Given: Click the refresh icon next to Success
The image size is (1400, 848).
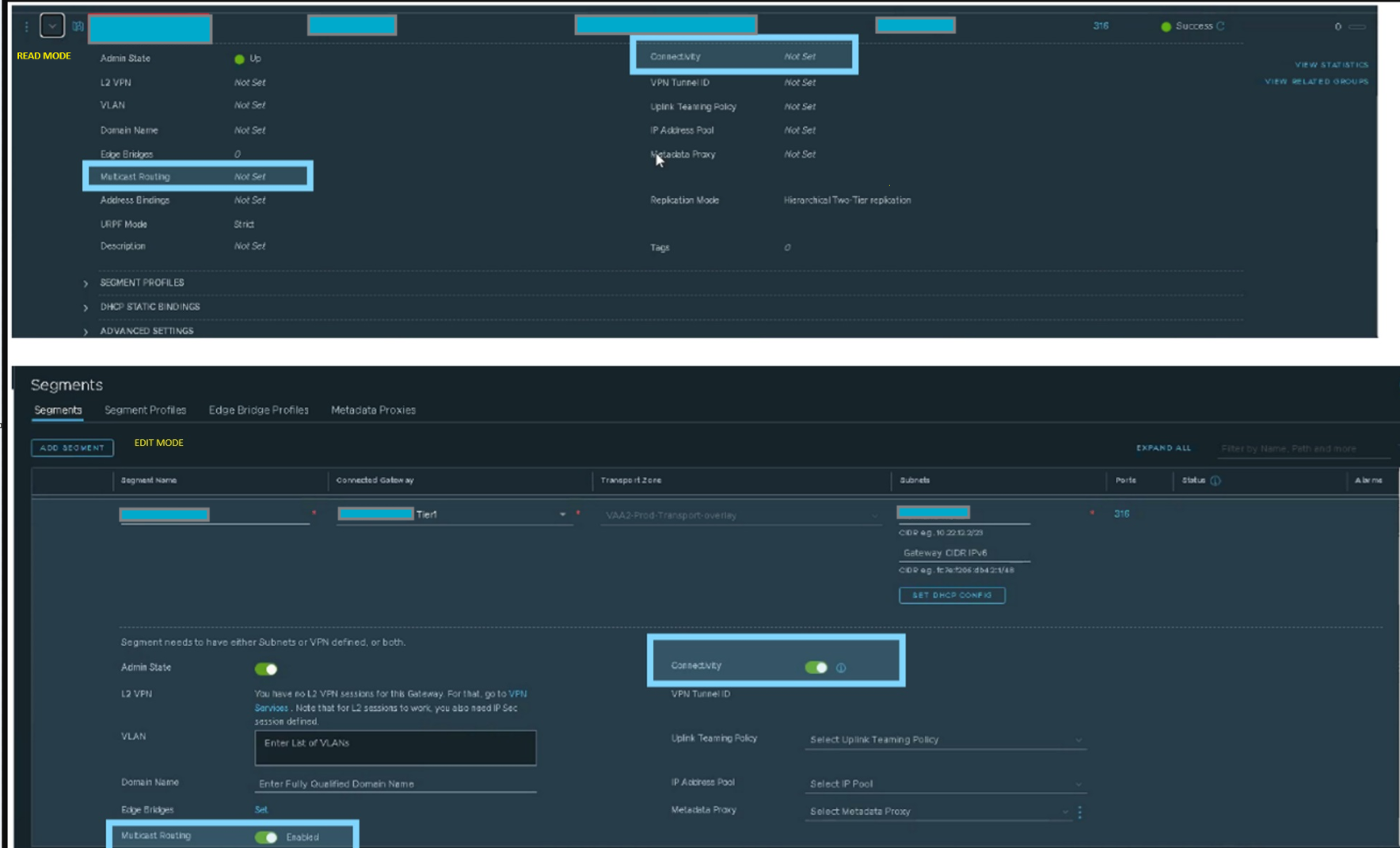Looking at the screenshot, I should pos(1221,26).
